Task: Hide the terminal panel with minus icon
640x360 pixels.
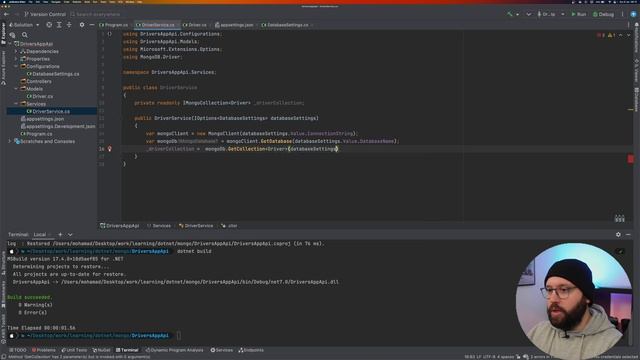Action: tap(628, 235)
